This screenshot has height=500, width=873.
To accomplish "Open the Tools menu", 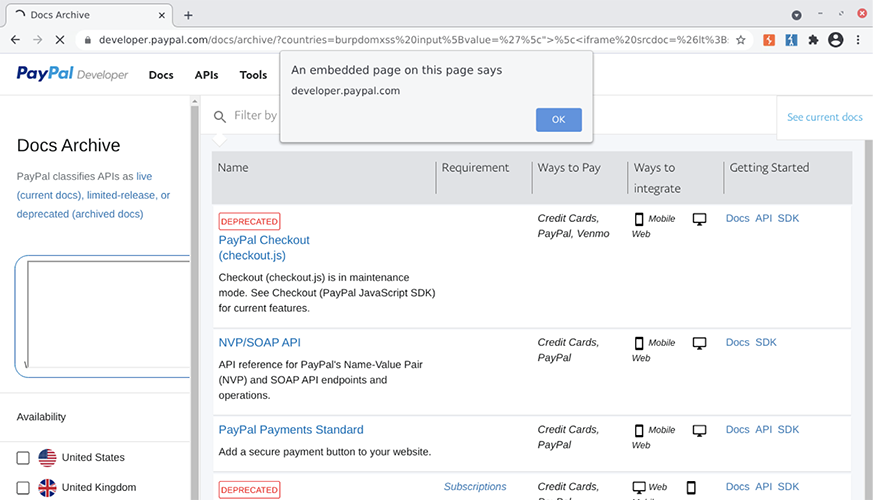I will tap(253, 75).
